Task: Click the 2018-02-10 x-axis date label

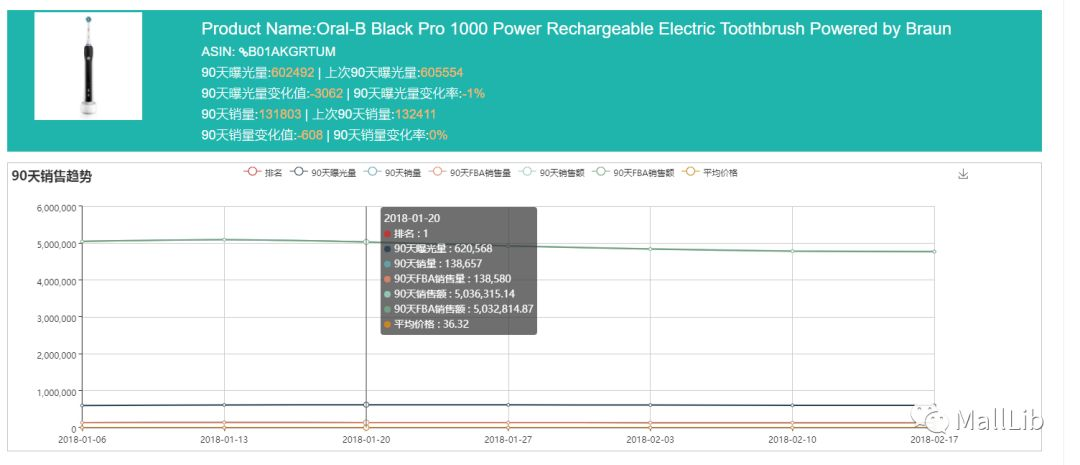Action: (x=791, y=439)
